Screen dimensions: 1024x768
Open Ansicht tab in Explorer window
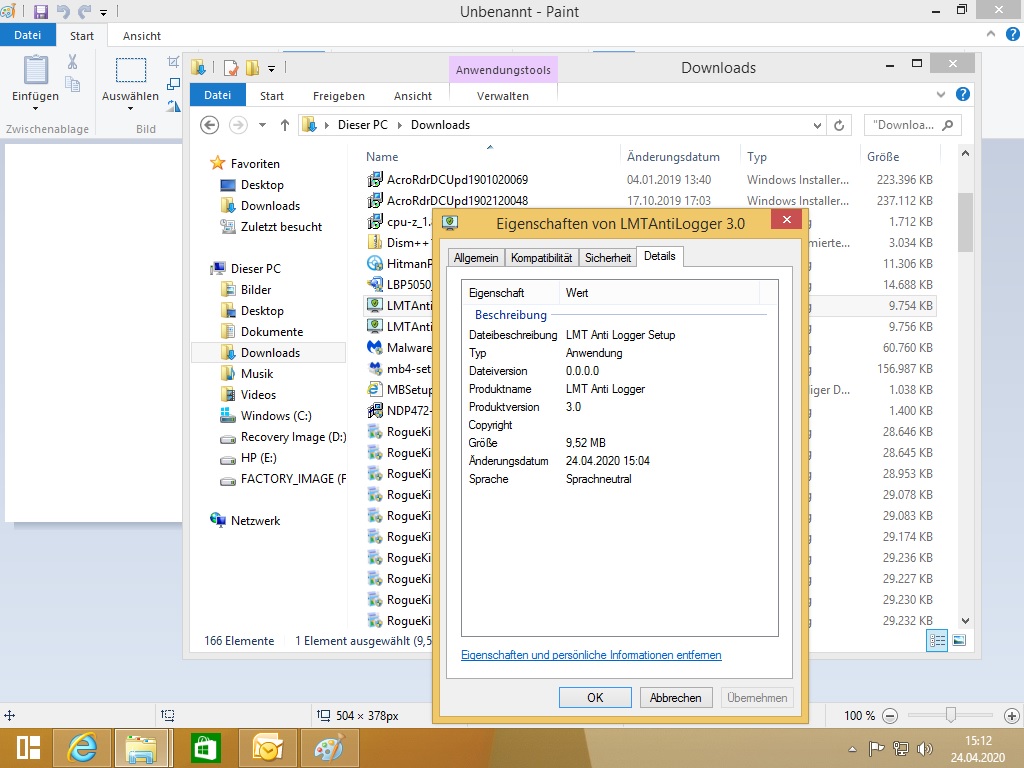pyautogui.click(x=413, y=96)
